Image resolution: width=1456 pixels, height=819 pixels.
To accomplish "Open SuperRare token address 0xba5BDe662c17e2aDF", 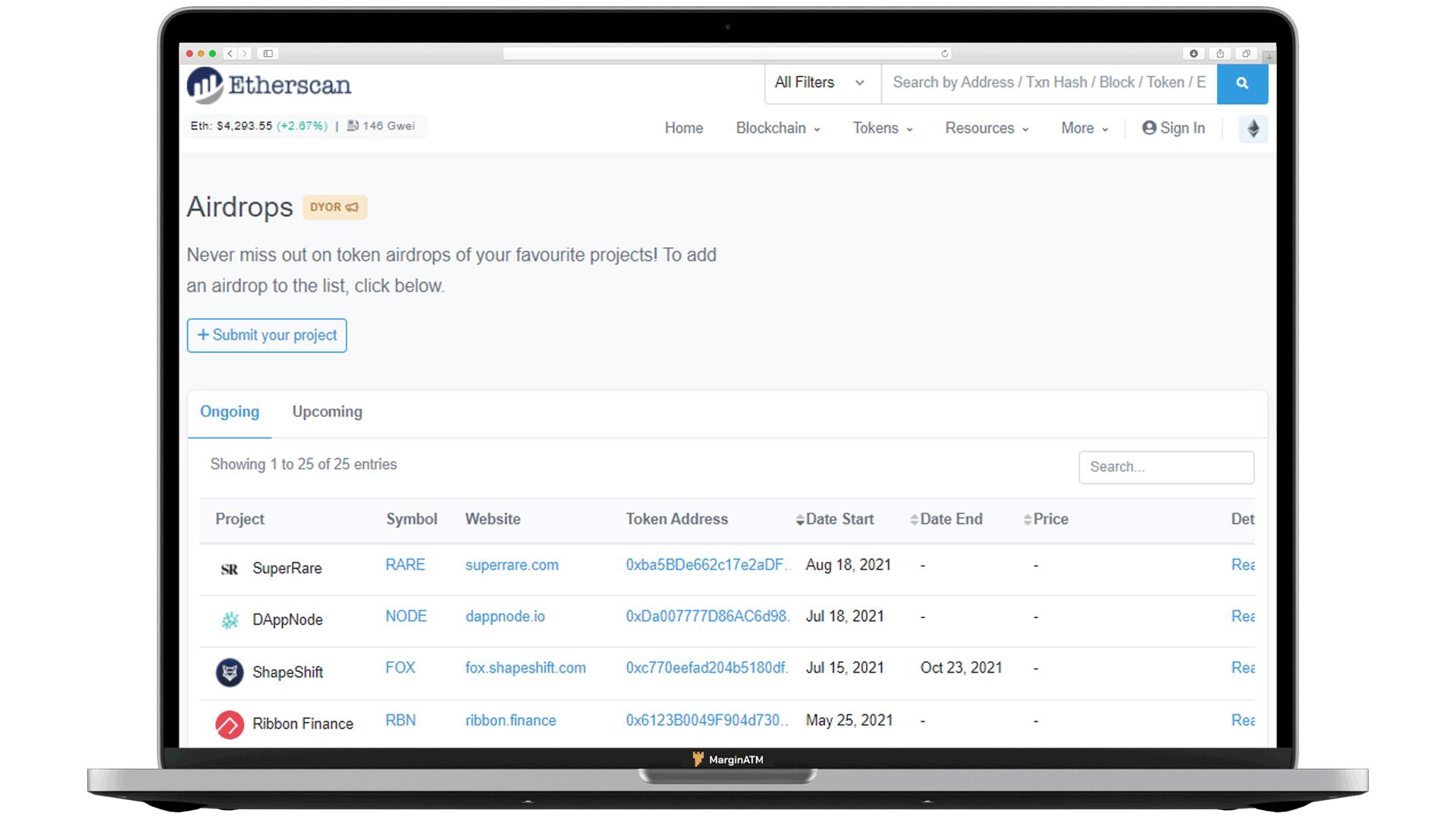I will (708, 565).
